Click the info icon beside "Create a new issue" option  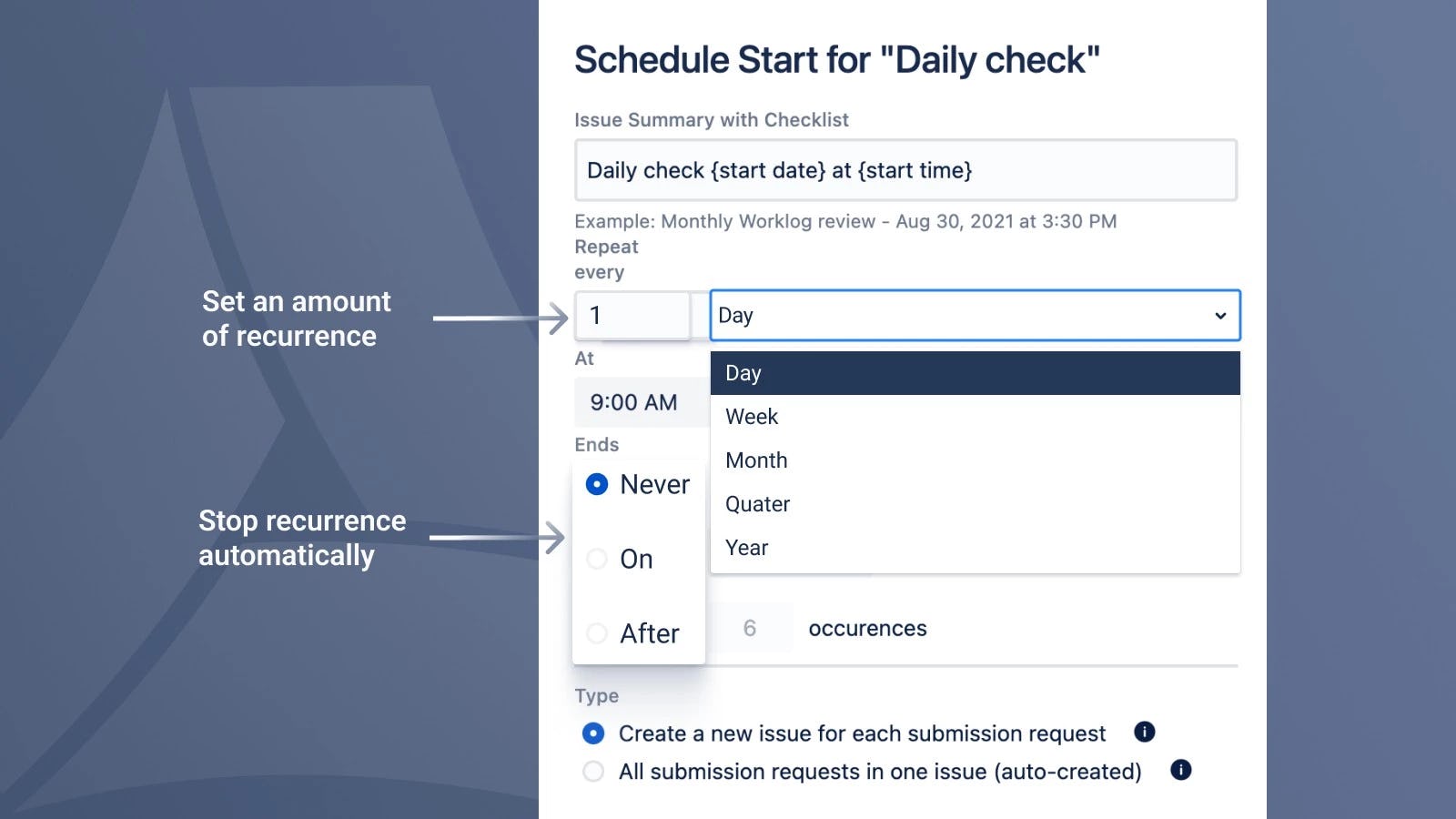(x=1145, y=733)
